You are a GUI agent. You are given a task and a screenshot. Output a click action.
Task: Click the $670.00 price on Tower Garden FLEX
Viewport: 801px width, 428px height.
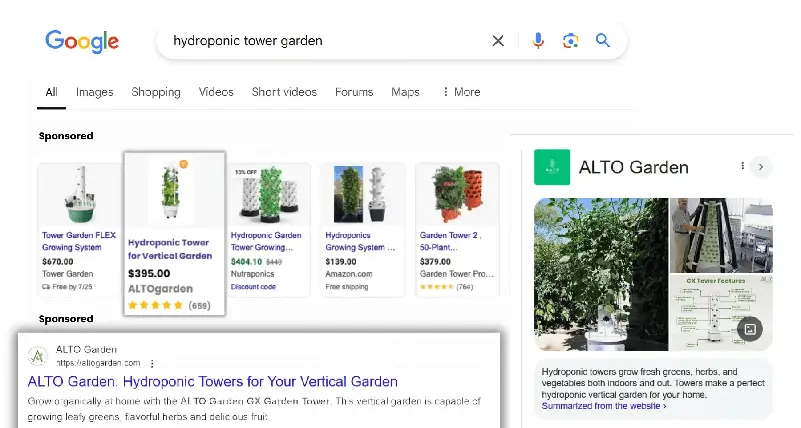pos(58,261)
